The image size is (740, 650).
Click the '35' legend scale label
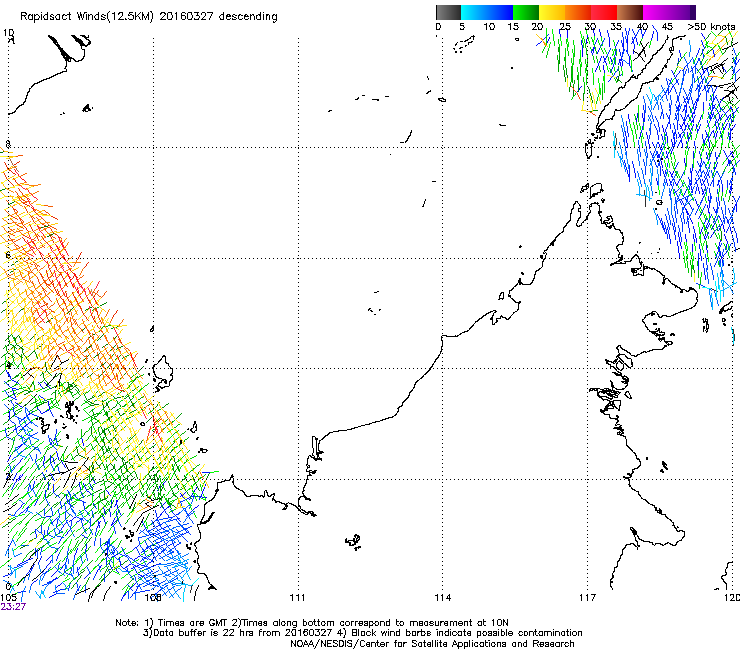[616, 26]
